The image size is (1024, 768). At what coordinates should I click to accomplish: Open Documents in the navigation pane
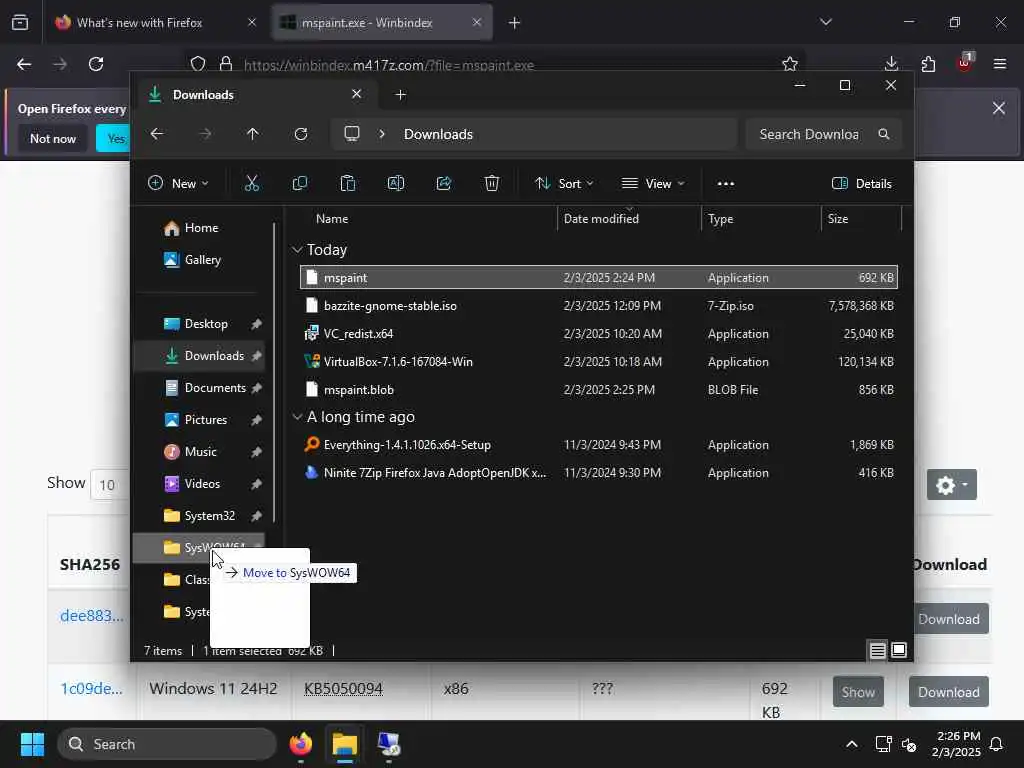point(199,388)
